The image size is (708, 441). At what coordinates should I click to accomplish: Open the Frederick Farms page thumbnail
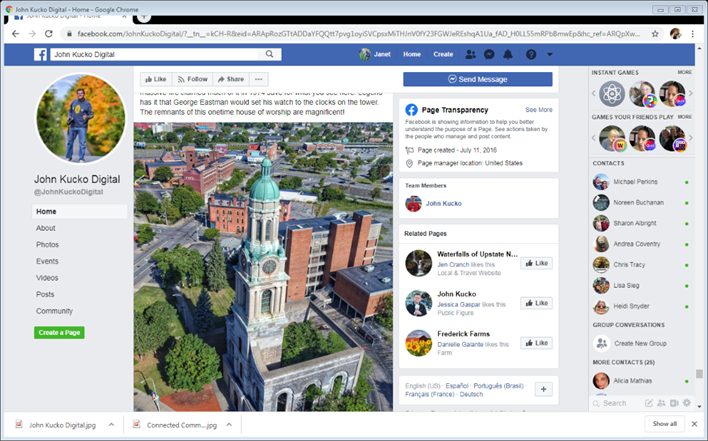tap(419, 343)
